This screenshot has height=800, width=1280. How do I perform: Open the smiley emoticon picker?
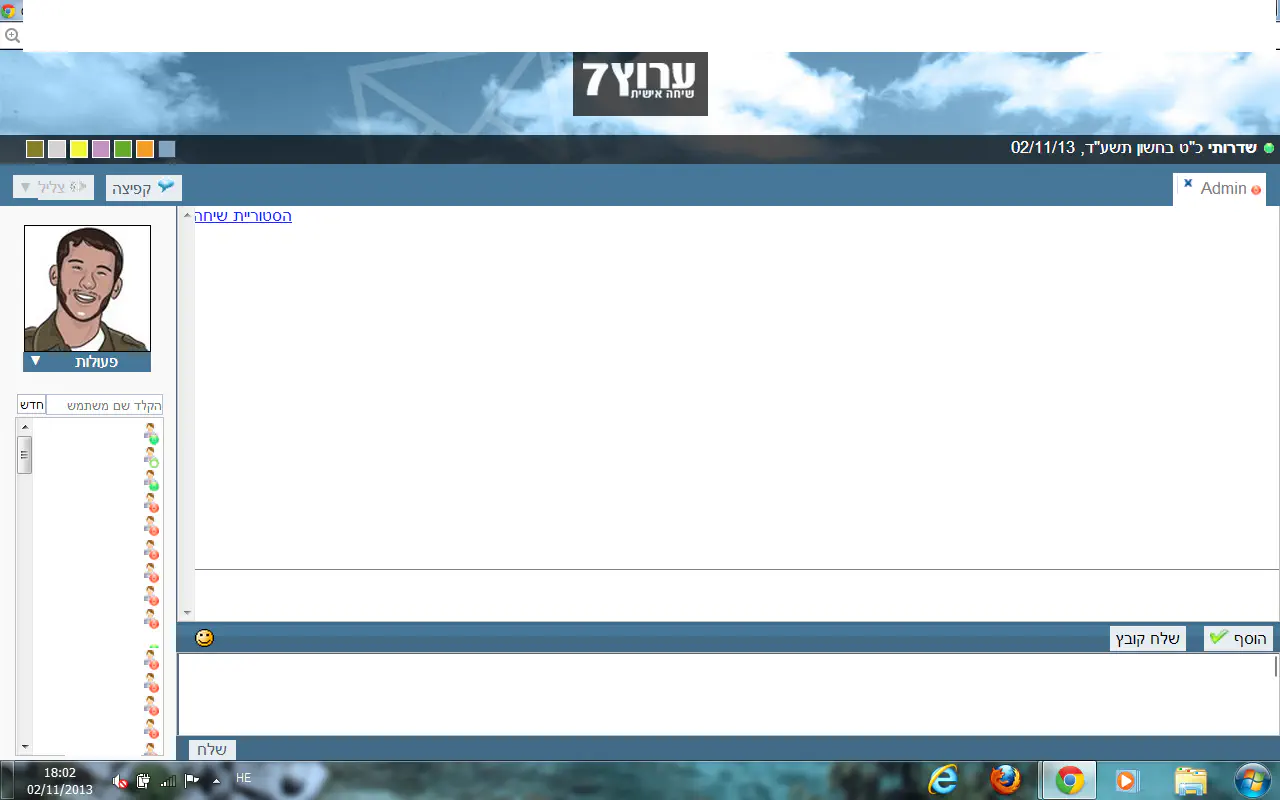click(x=204, y=638)
